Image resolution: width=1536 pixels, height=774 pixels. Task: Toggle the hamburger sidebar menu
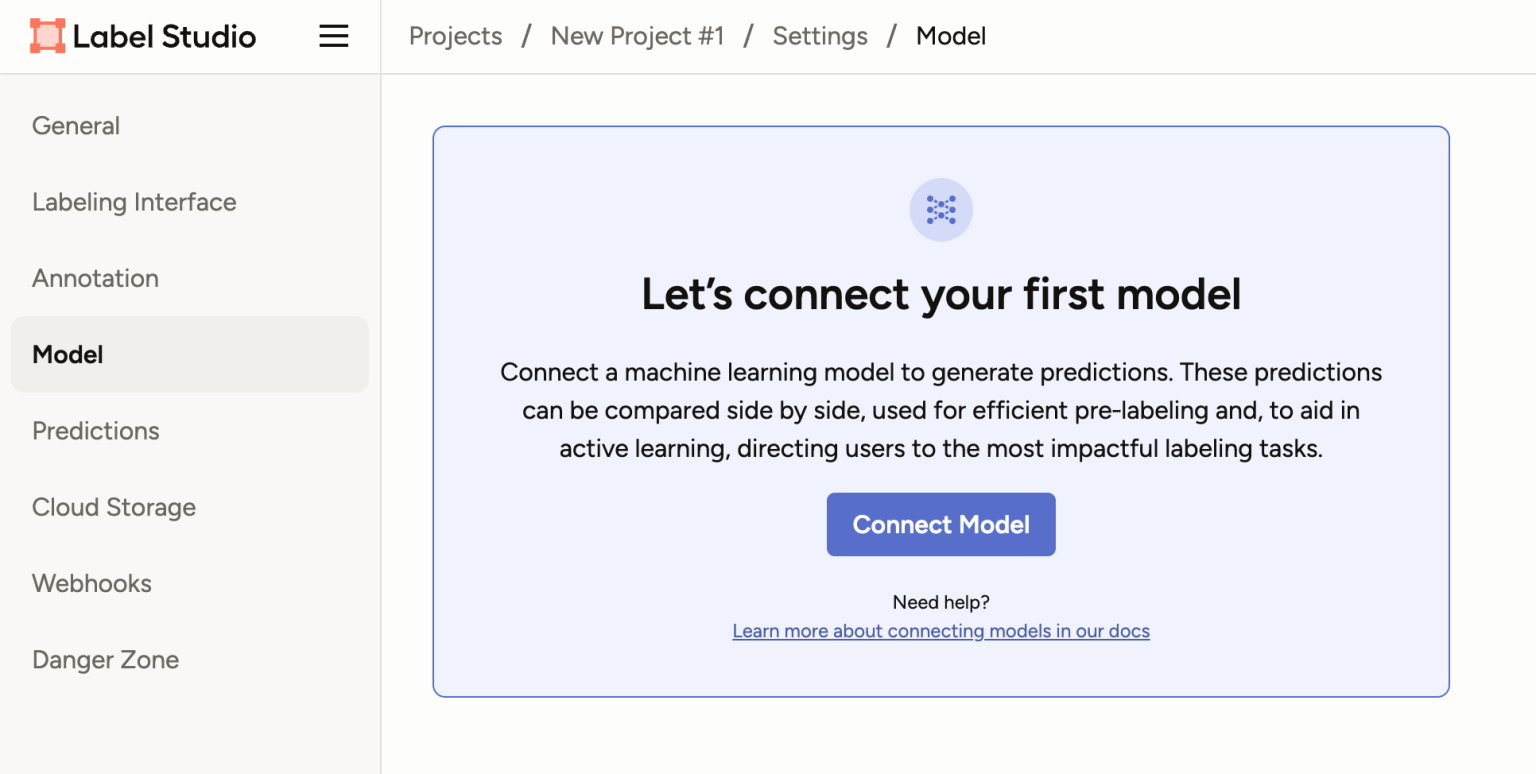(333, 37)
